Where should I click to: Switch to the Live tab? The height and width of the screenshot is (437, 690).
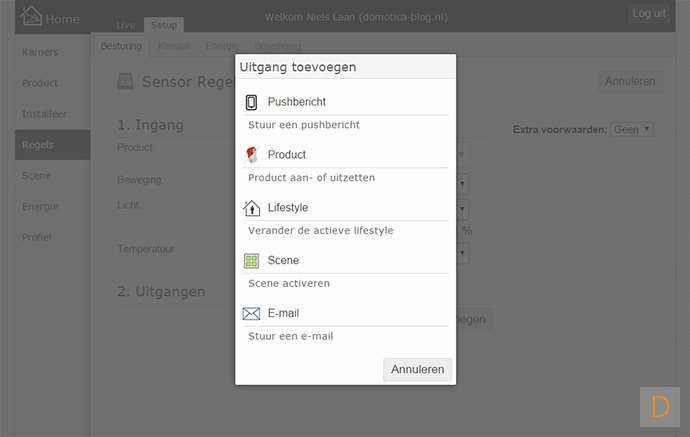125,24
